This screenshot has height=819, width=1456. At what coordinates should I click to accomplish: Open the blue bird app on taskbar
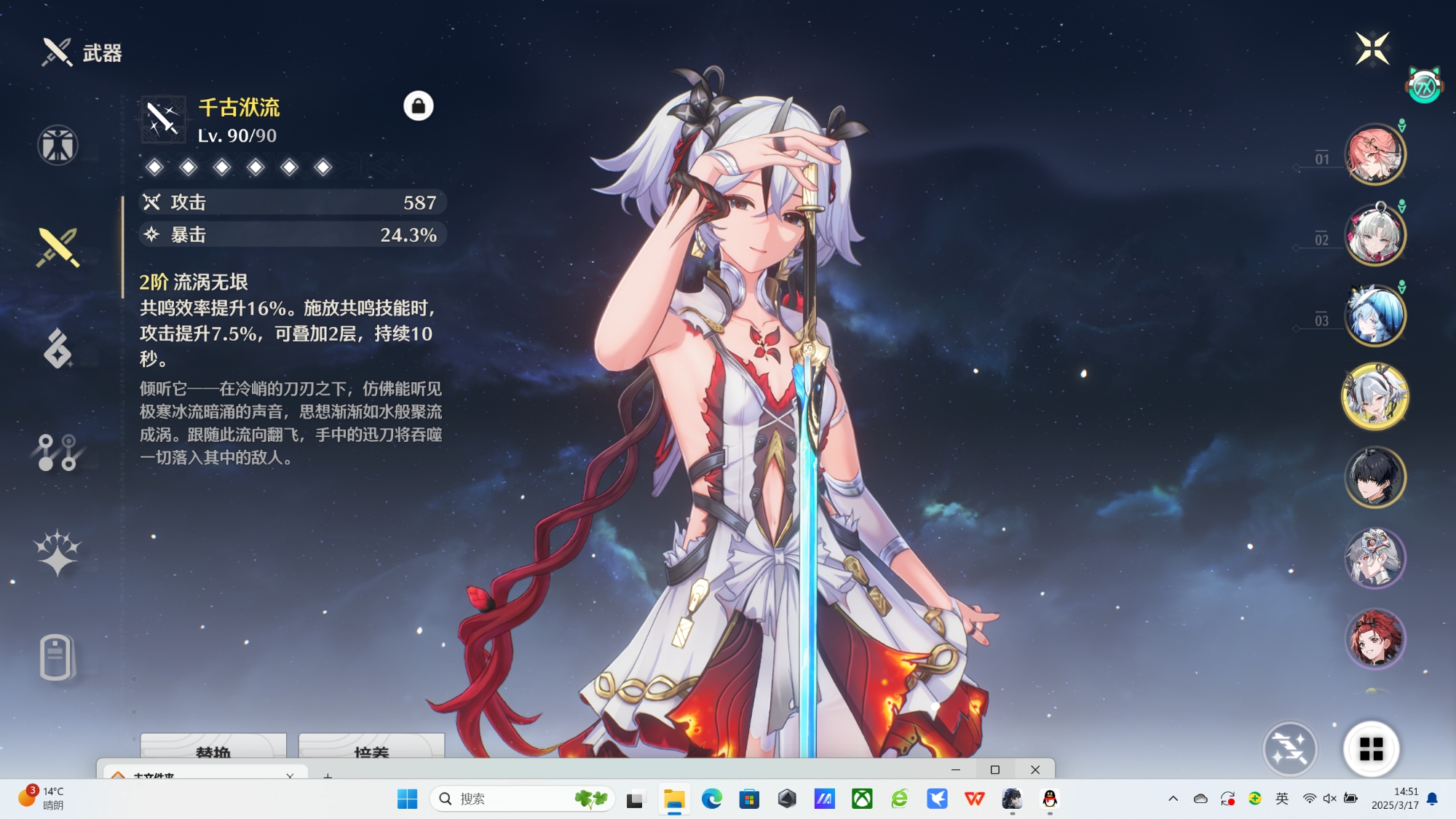937,799
